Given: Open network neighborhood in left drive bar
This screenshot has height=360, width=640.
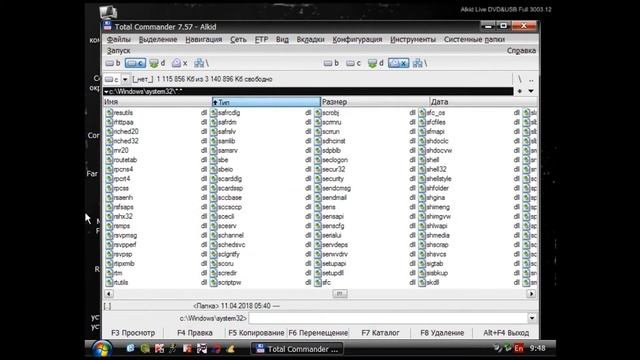Looking at the screenshot, I should point(202,63).
